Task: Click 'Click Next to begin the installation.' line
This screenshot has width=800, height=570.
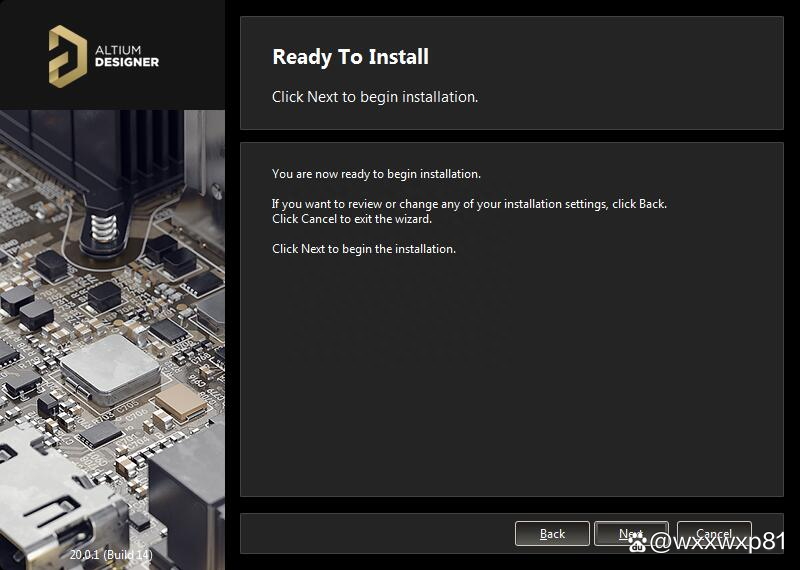Action: [x=364, y=249]
